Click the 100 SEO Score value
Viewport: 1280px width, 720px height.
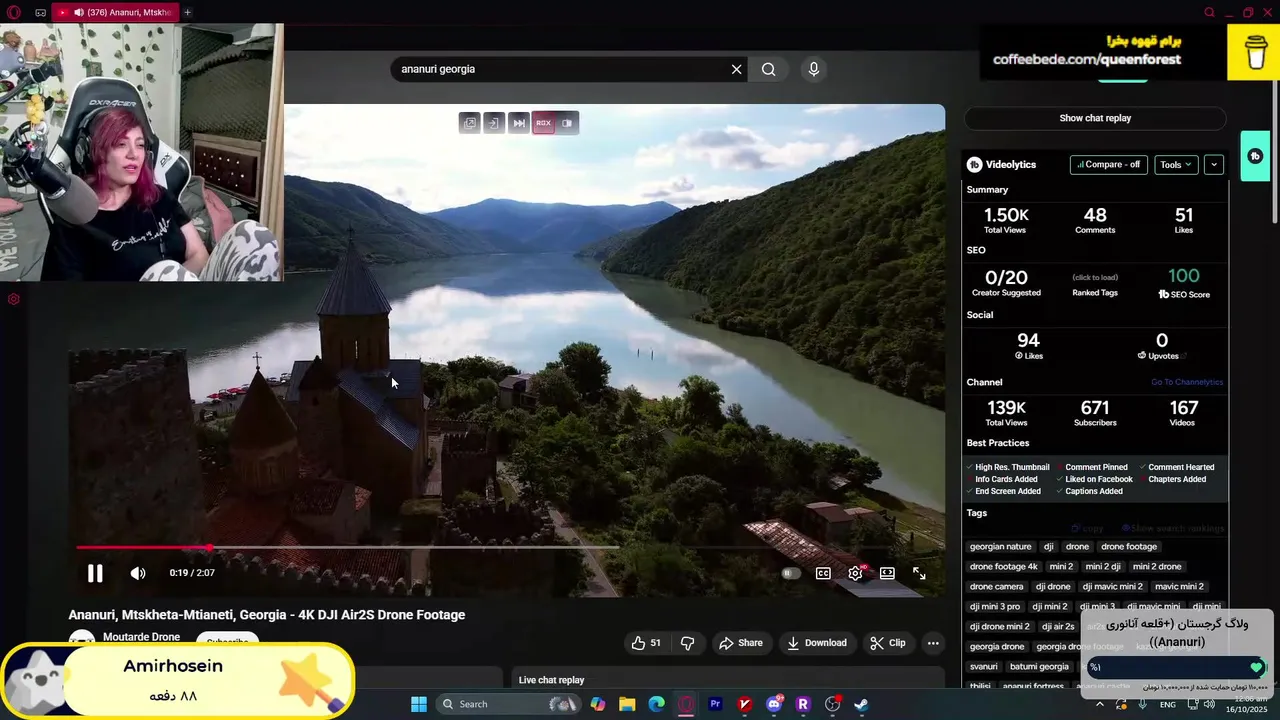(1184, 276)
